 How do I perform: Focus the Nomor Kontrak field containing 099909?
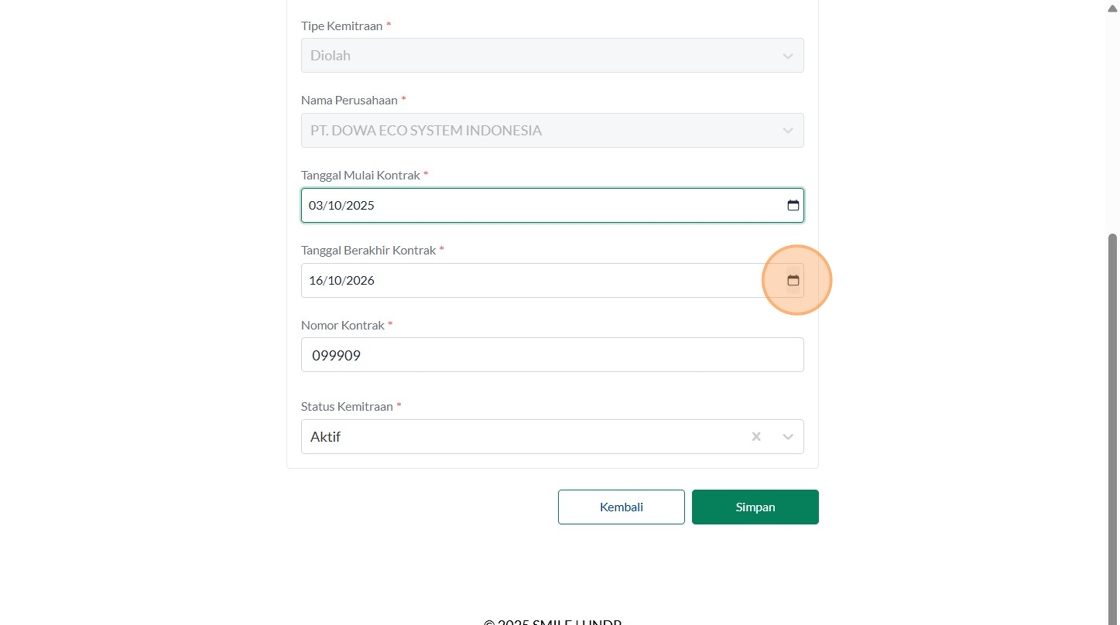[x=552, y=355]
